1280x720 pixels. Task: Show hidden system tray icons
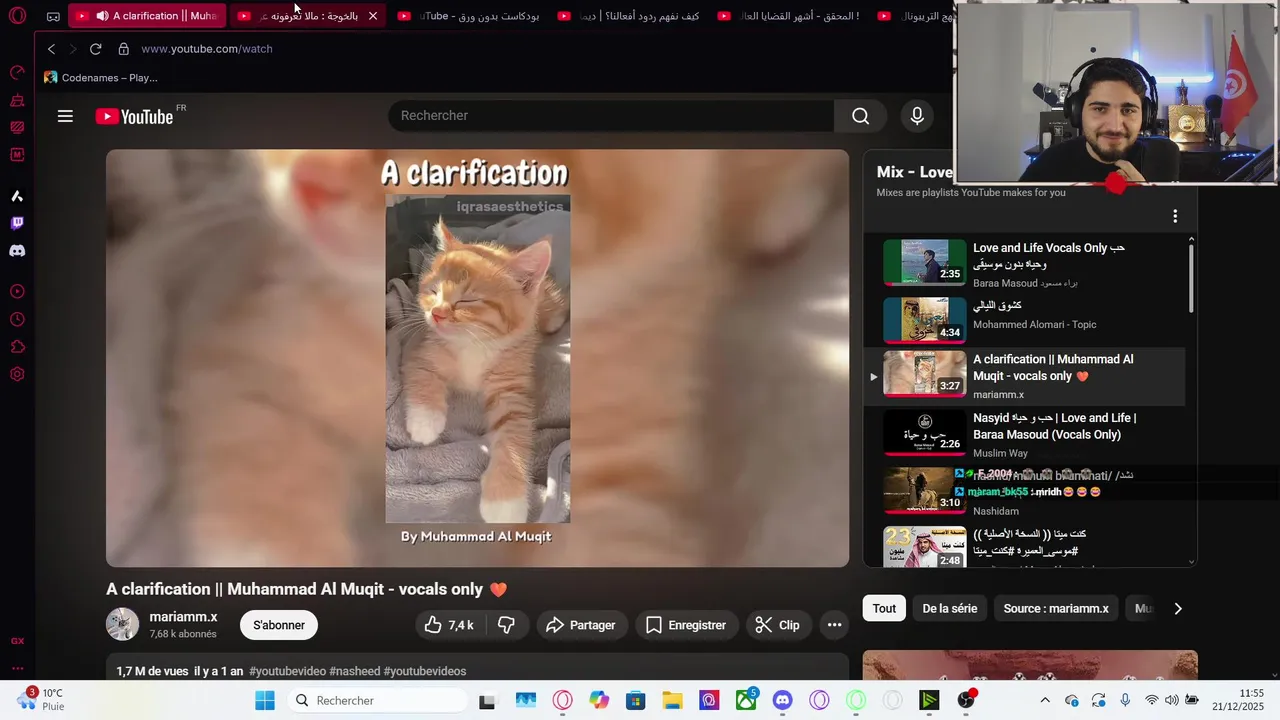[x=1045, y=701]
